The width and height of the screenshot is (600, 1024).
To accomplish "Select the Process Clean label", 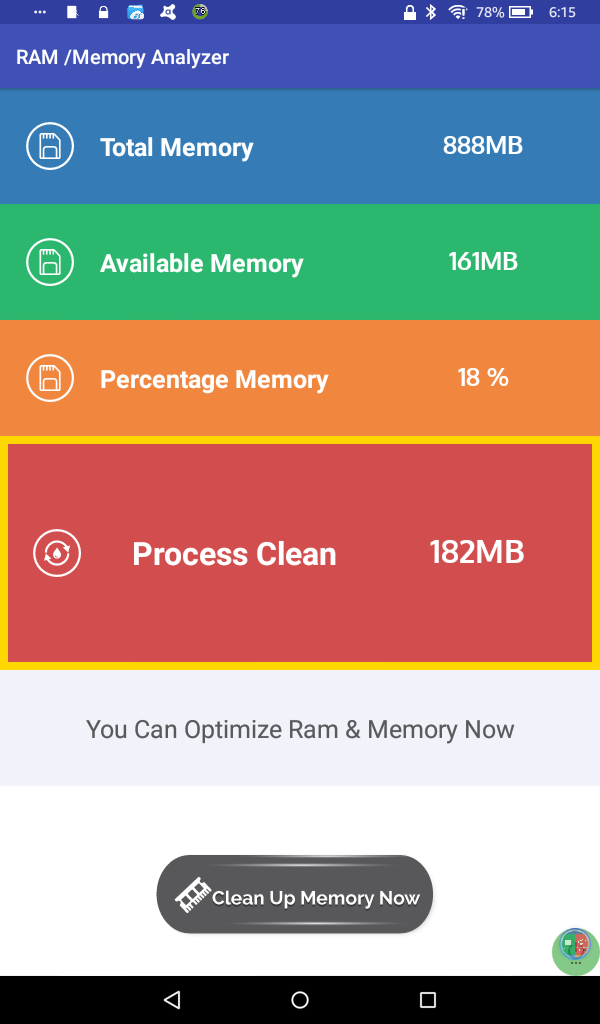I will tap(234, 554).
